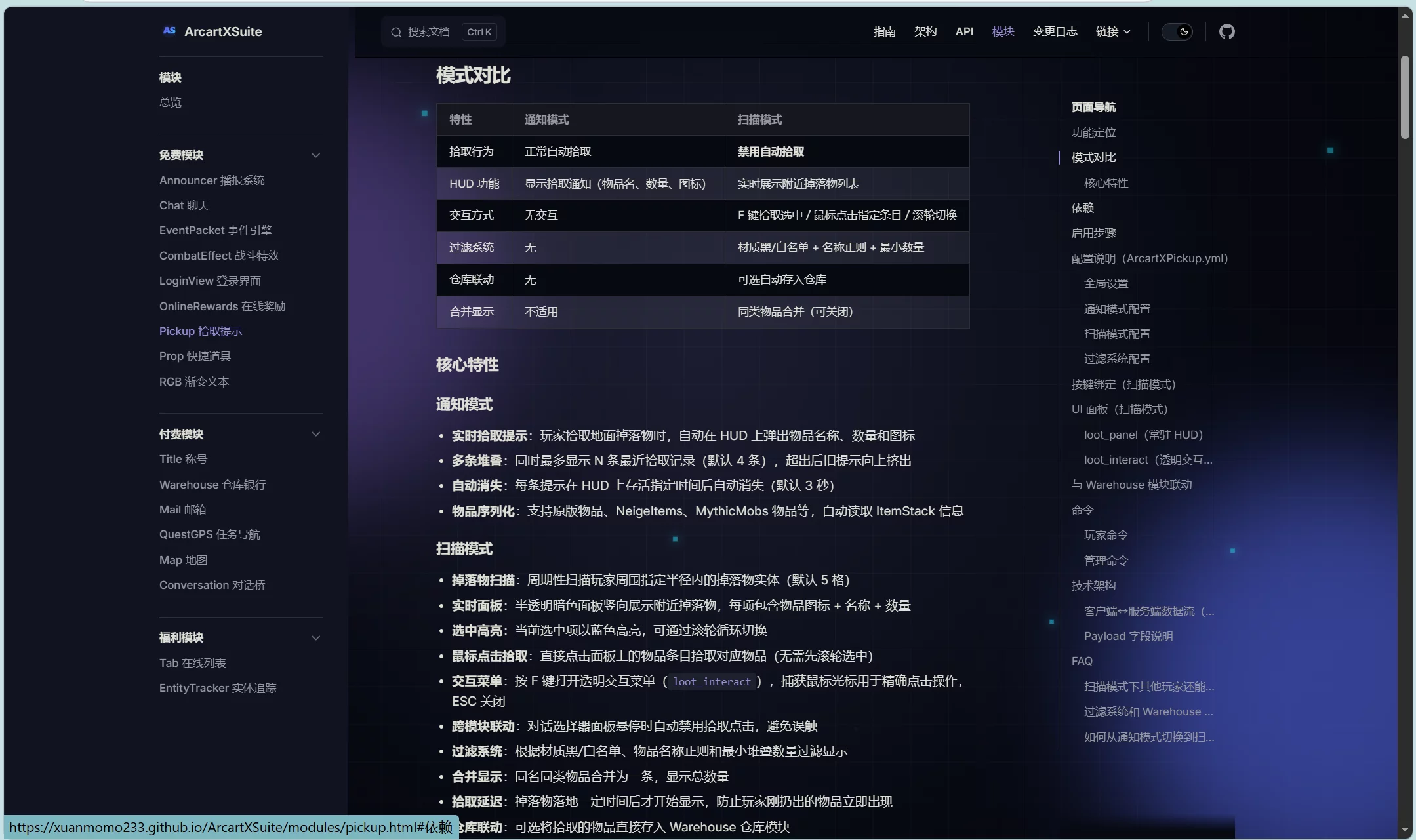The image size is (1416, 840).
Task: Jump to 配置说明（ArcartXPickup.yml） outline entry
Action: click(x=1150, y=258)
